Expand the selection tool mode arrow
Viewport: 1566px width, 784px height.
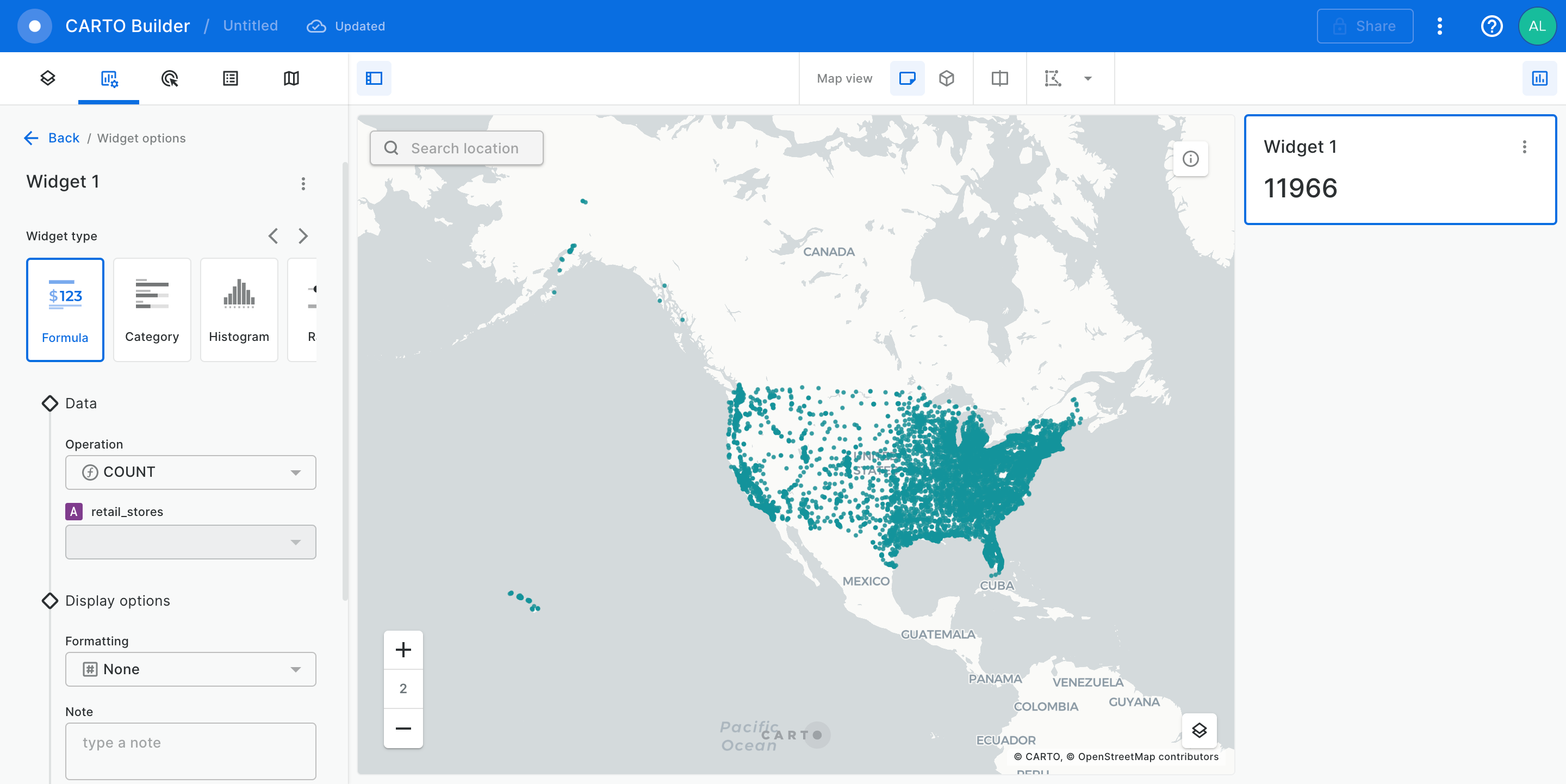(1087, 78)
